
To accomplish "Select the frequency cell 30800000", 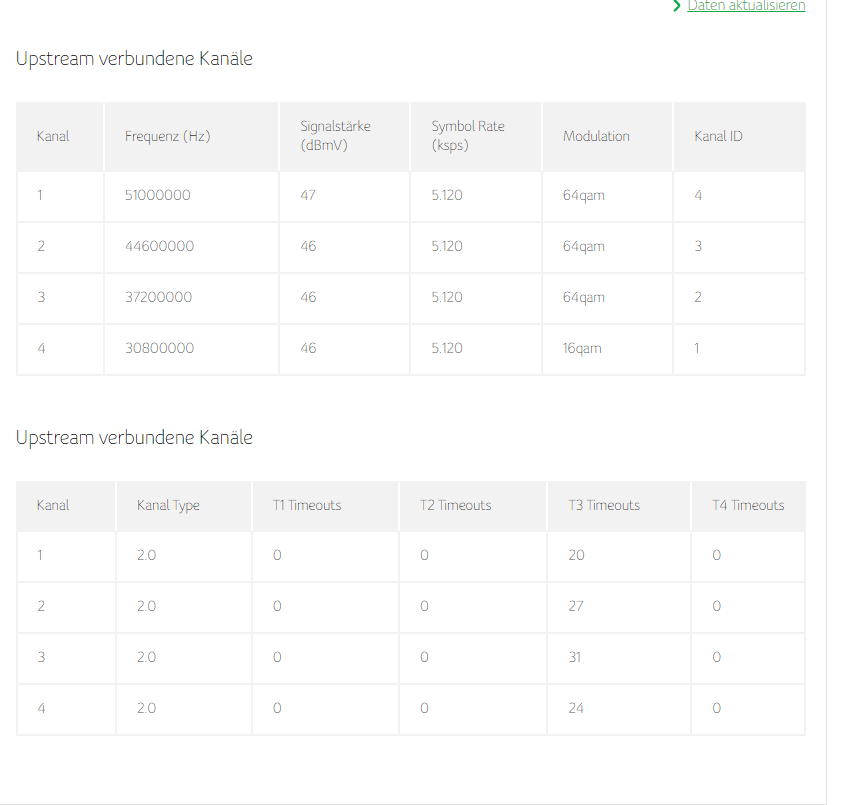I will (159, 348).
